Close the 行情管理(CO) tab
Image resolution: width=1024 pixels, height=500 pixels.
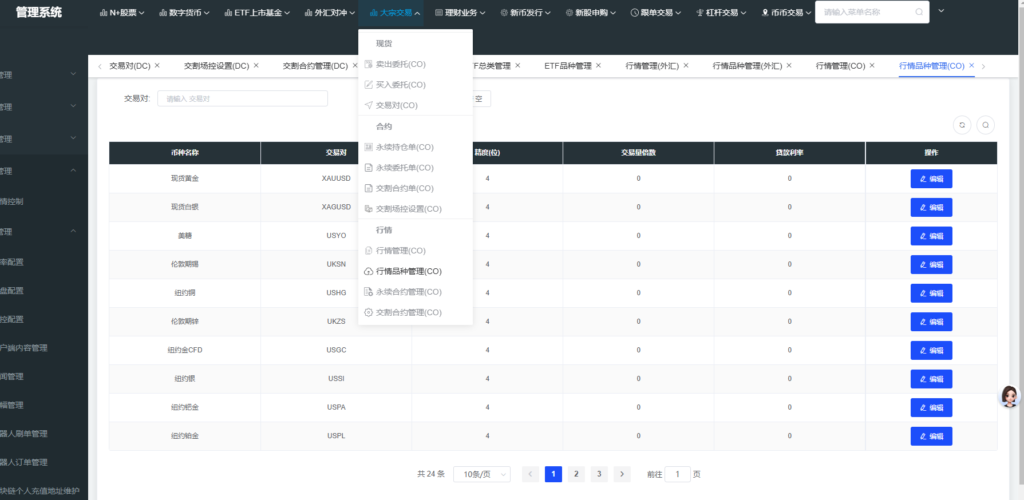872,65
